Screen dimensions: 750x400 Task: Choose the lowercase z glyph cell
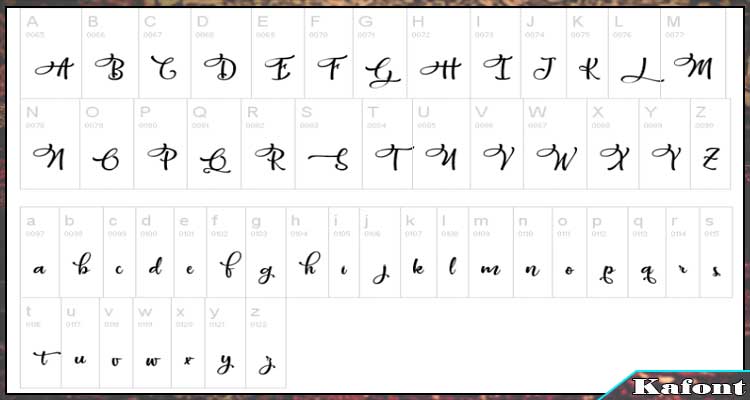[266, 343]
